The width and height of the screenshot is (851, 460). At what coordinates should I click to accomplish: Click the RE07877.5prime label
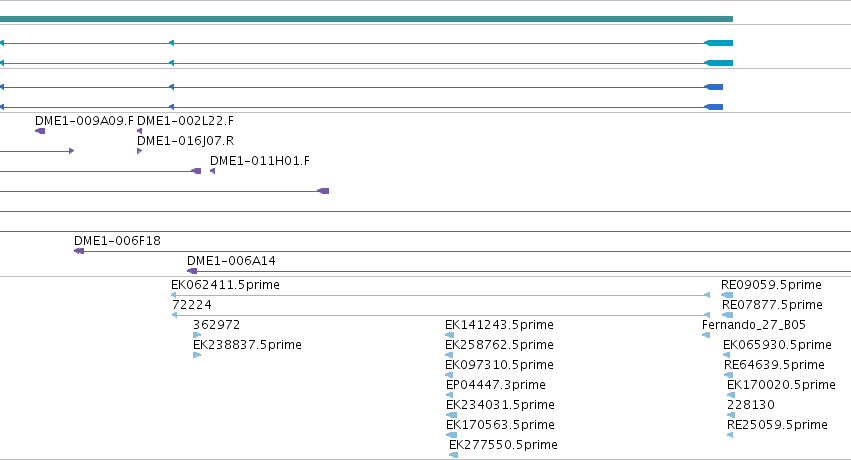pos(772,305)
